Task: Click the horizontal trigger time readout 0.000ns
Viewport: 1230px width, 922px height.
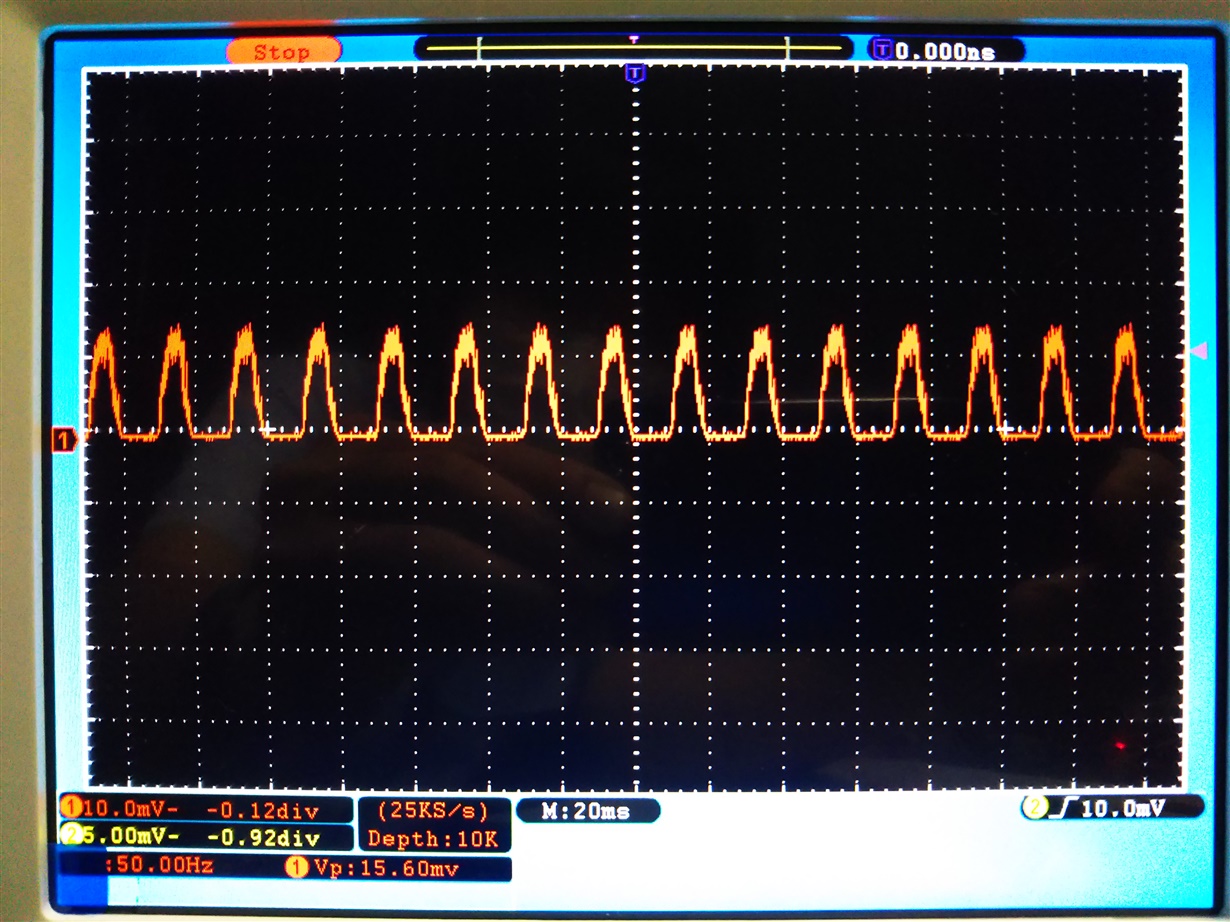Action: tap(945, 51)
